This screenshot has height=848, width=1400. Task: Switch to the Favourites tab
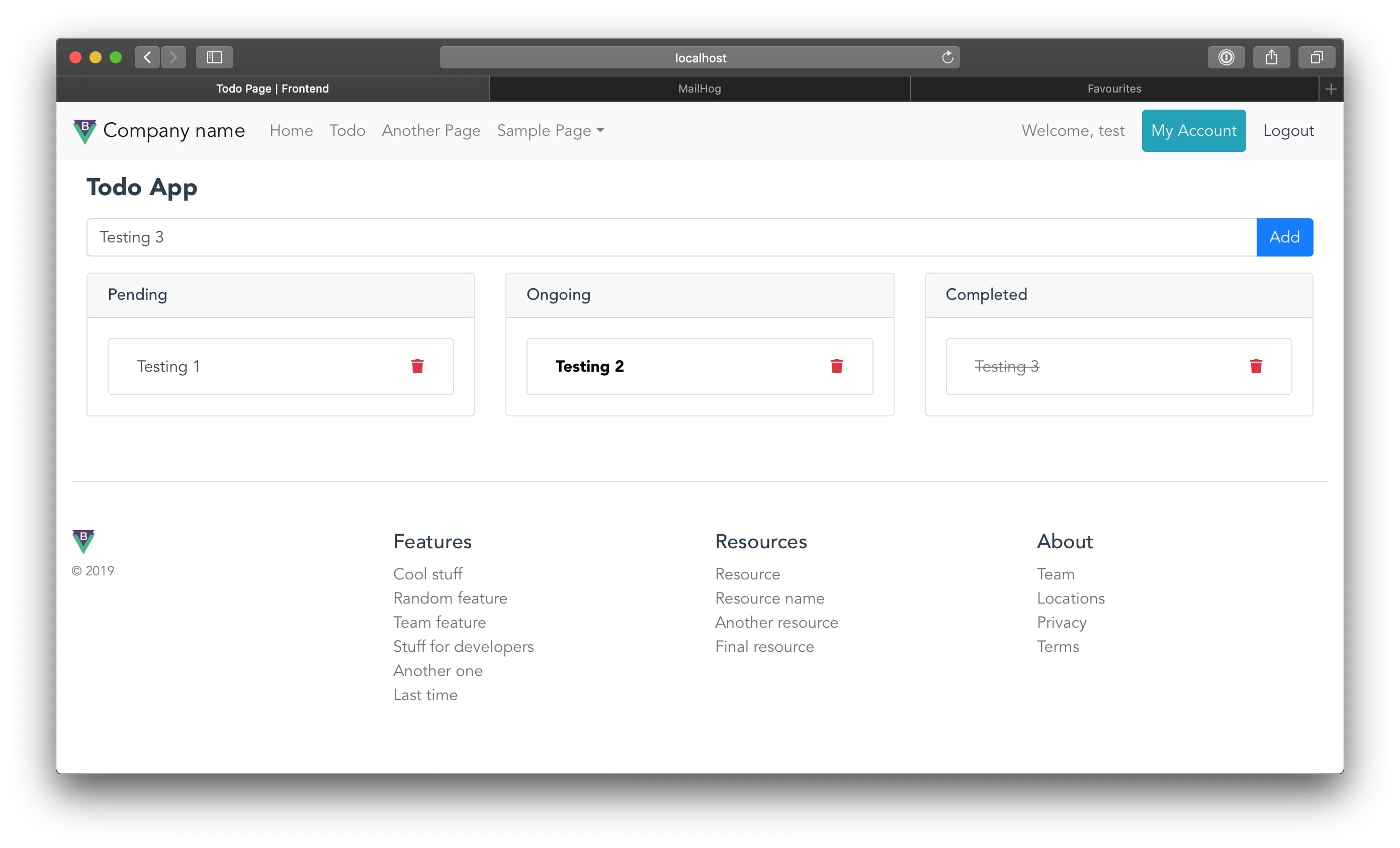click(1114, 89)
